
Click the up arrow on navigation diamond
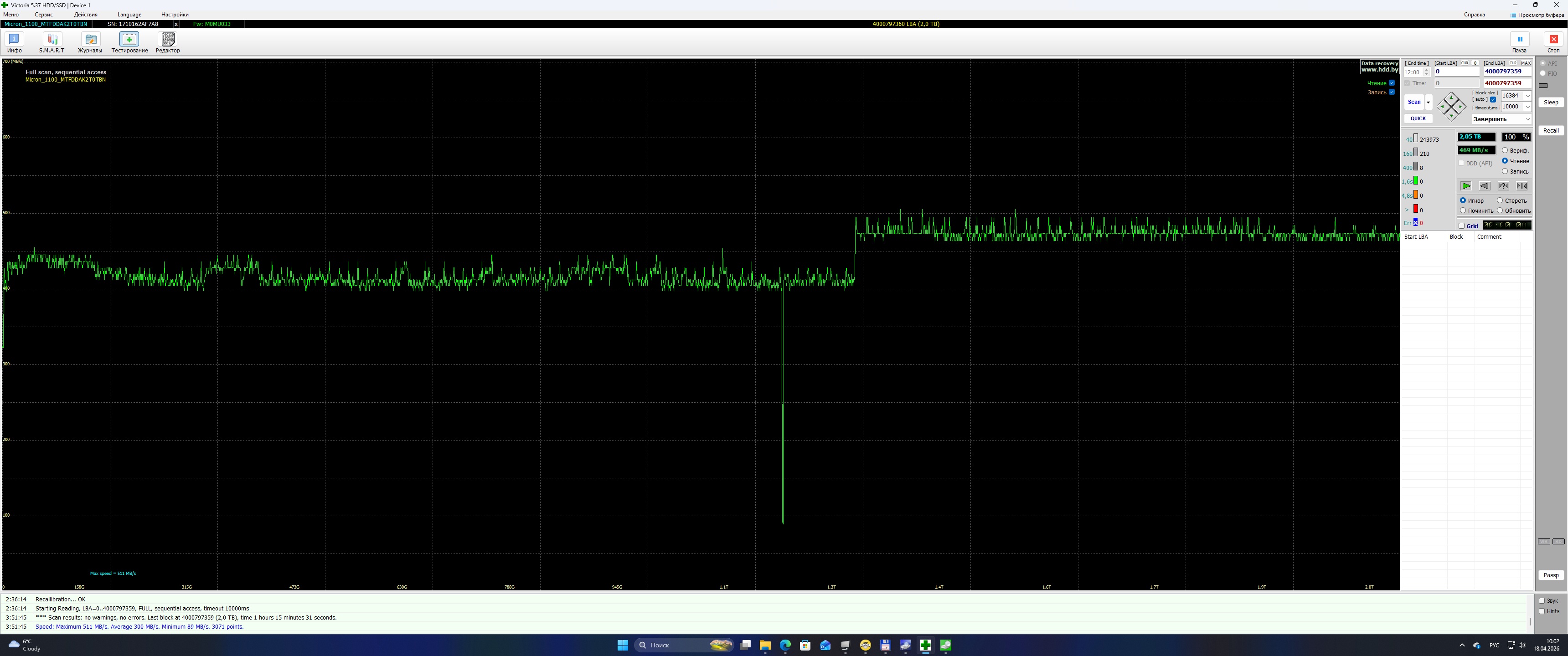pos(1451,97)
